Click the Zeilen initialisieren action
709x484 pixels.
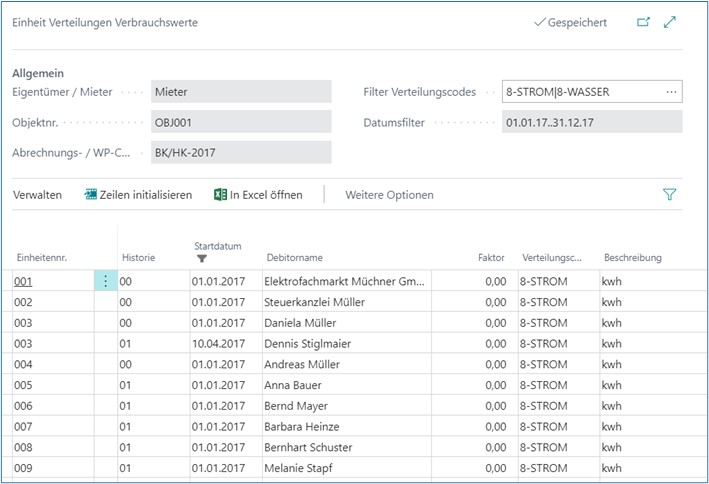pos(138,195)
